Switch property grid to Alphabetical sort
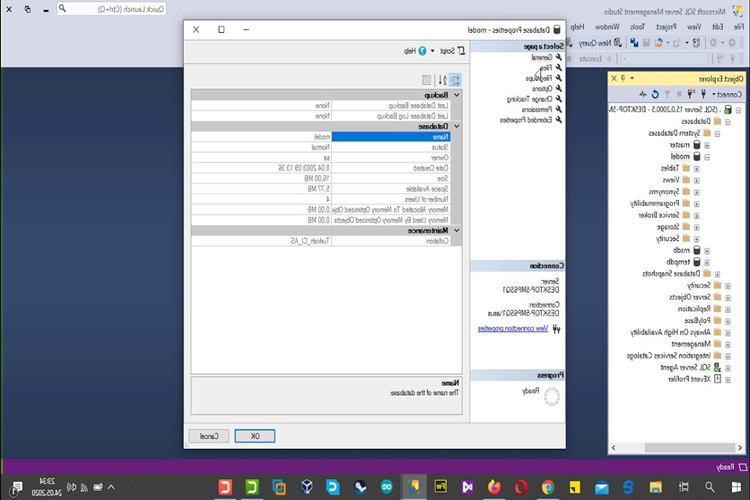This screenshot has height=500, width=750. [x=442, y=80]
